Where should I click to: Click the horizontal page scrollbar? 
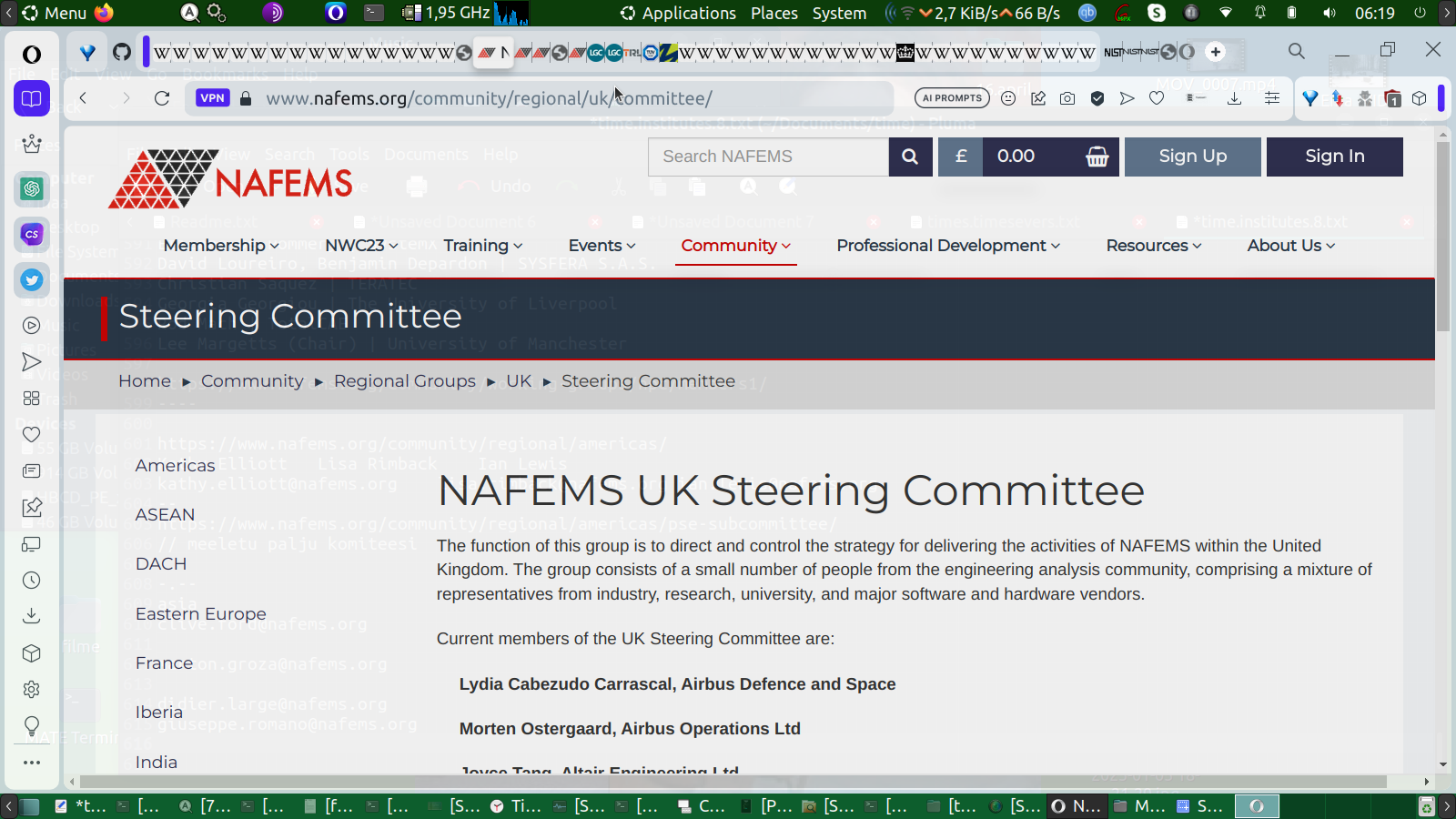point(733,782)
